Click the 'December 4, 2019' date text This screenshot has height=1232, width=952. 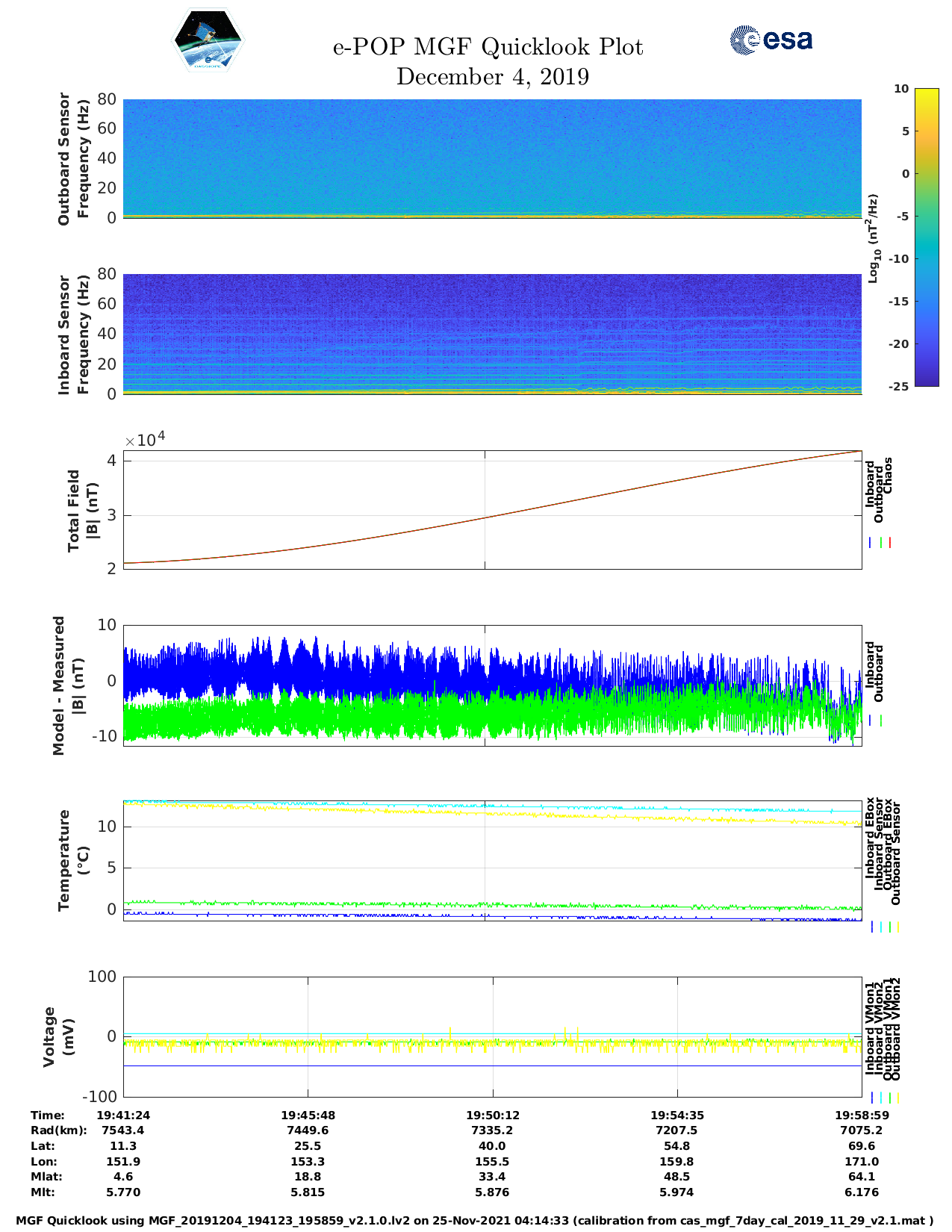click(x=492, y=77)
